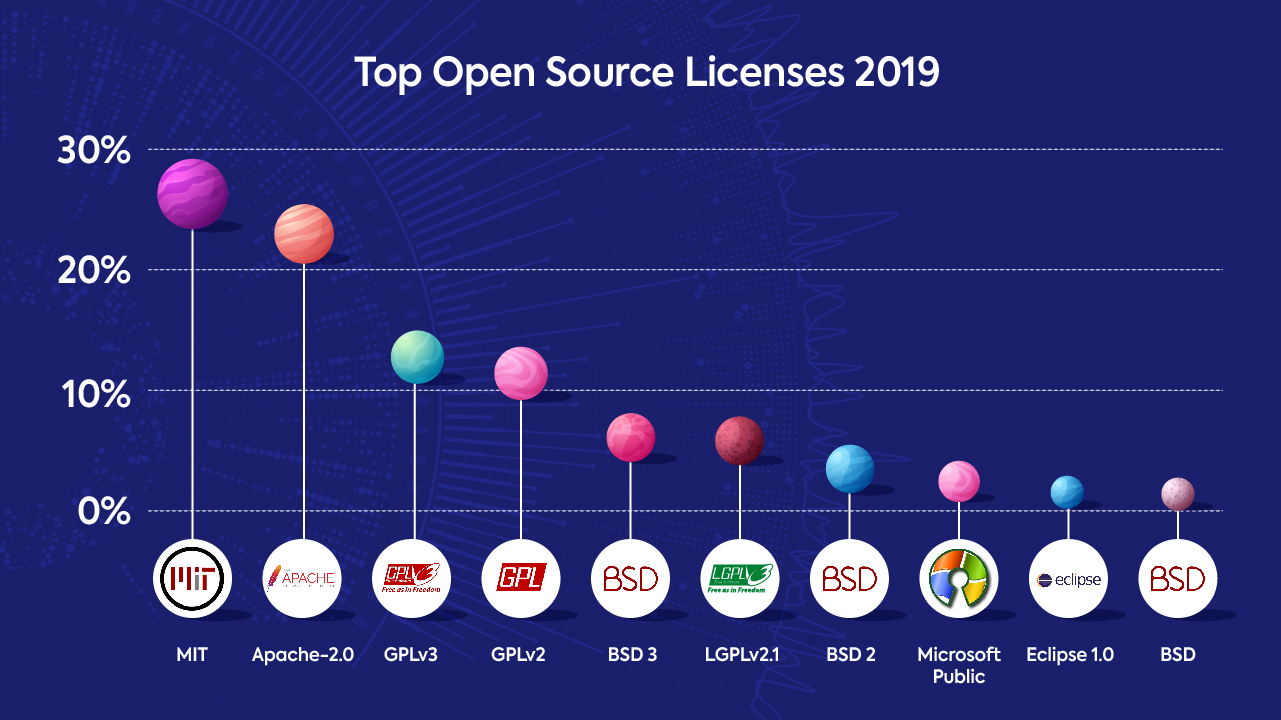Click the Eclipse 1.0 text label

(x=1070, y=656)
